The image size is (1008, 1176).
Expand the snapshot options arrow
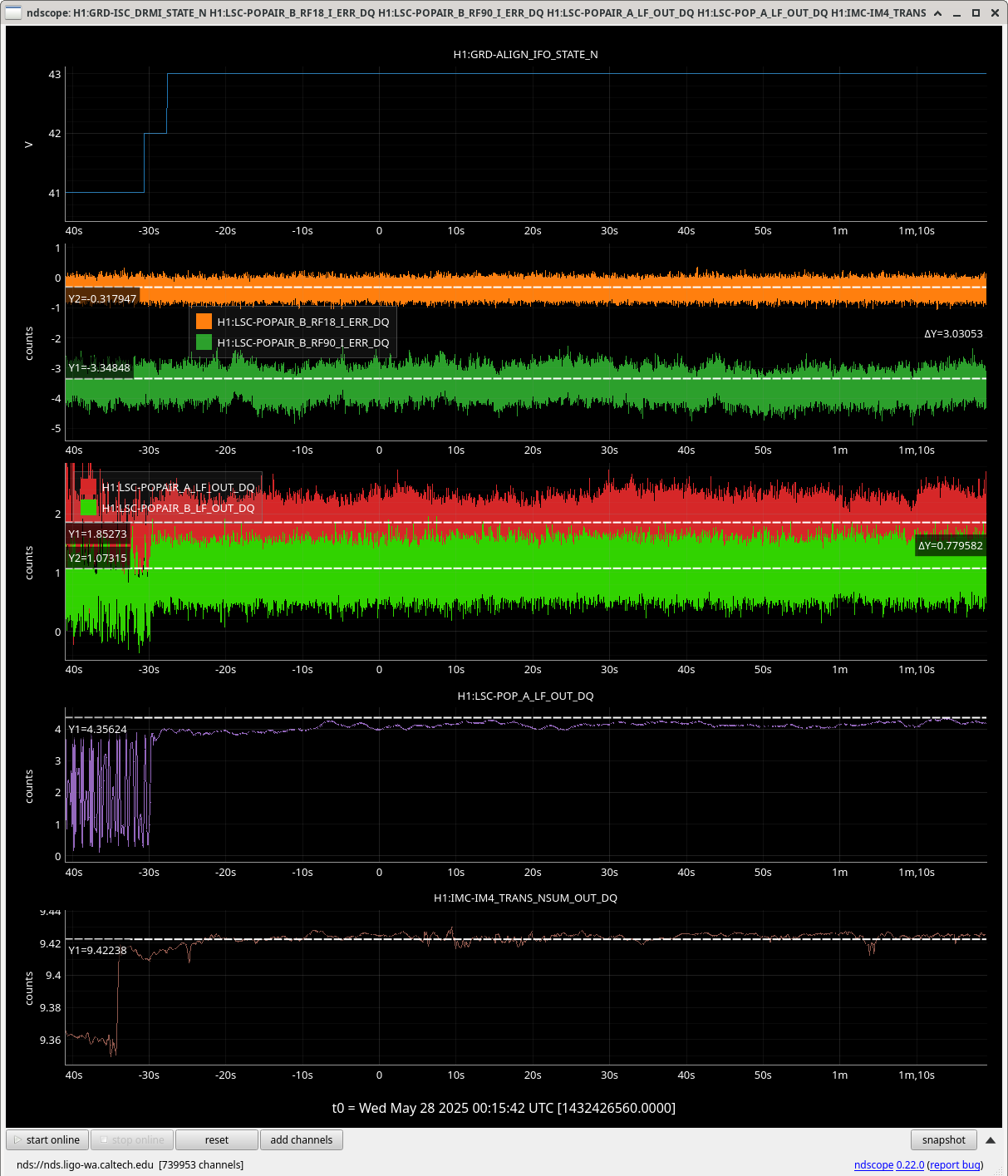click(991, 1139)
